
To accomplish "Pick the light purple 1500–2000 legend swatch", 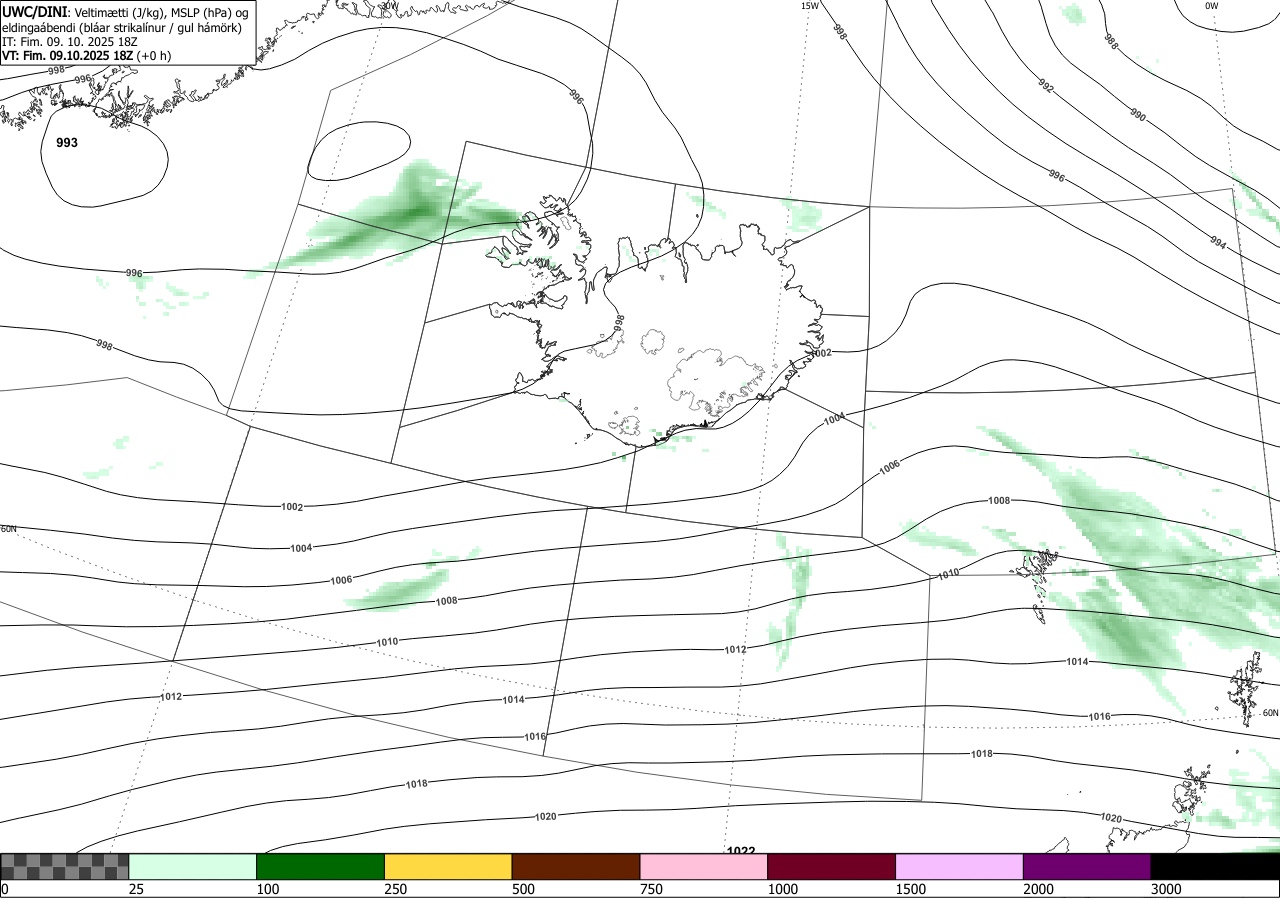I will coord(960,866).
